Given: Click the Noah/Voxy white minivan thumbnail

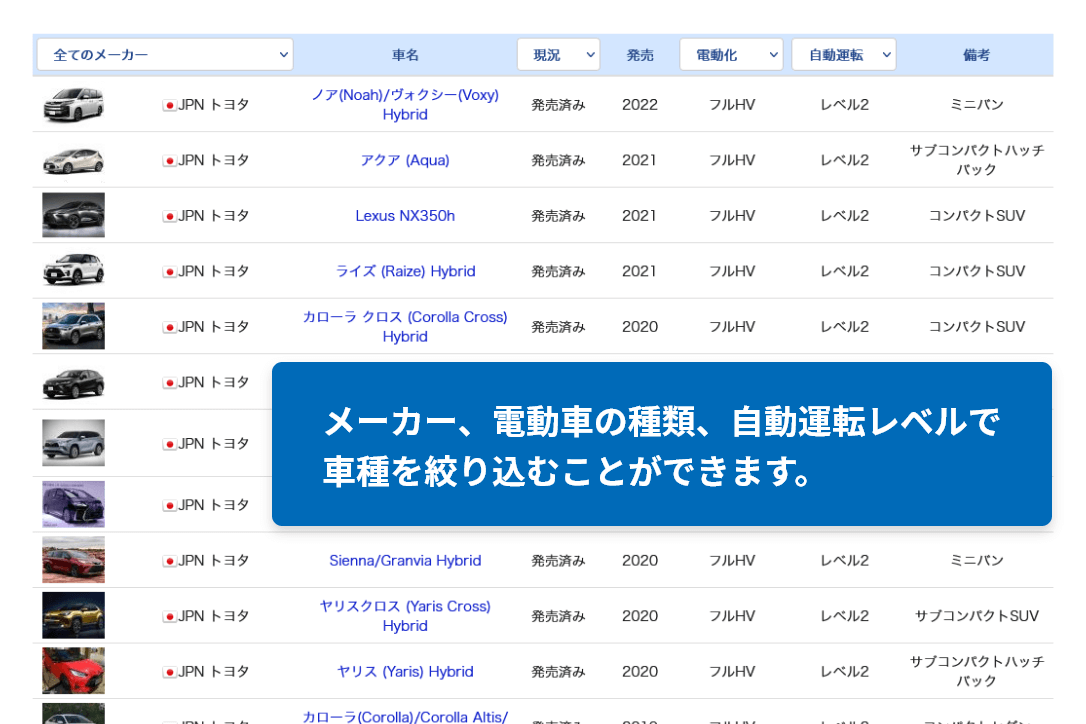Looking at the screenshot, I should [73, 105].
